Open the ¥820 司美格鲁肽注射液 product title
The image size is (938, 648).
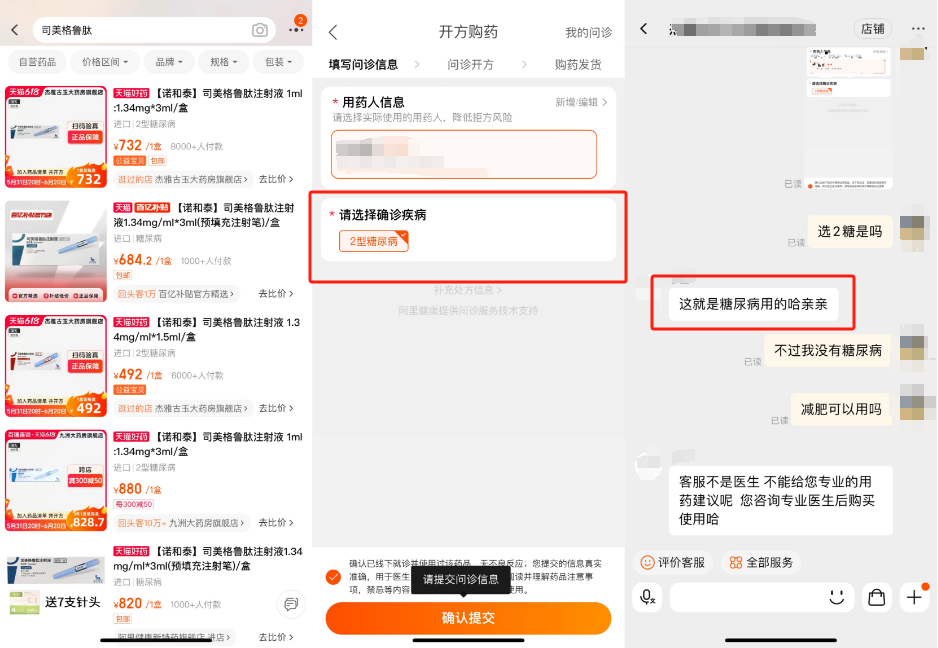[x=208, y=558]
